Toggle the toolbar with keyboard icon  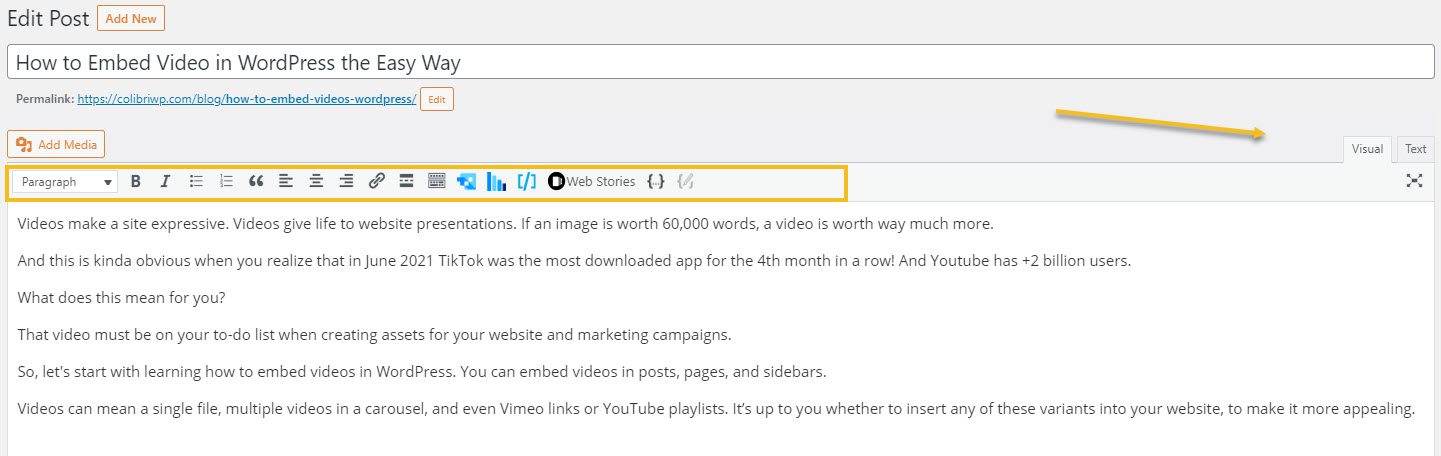click(436, 181)
